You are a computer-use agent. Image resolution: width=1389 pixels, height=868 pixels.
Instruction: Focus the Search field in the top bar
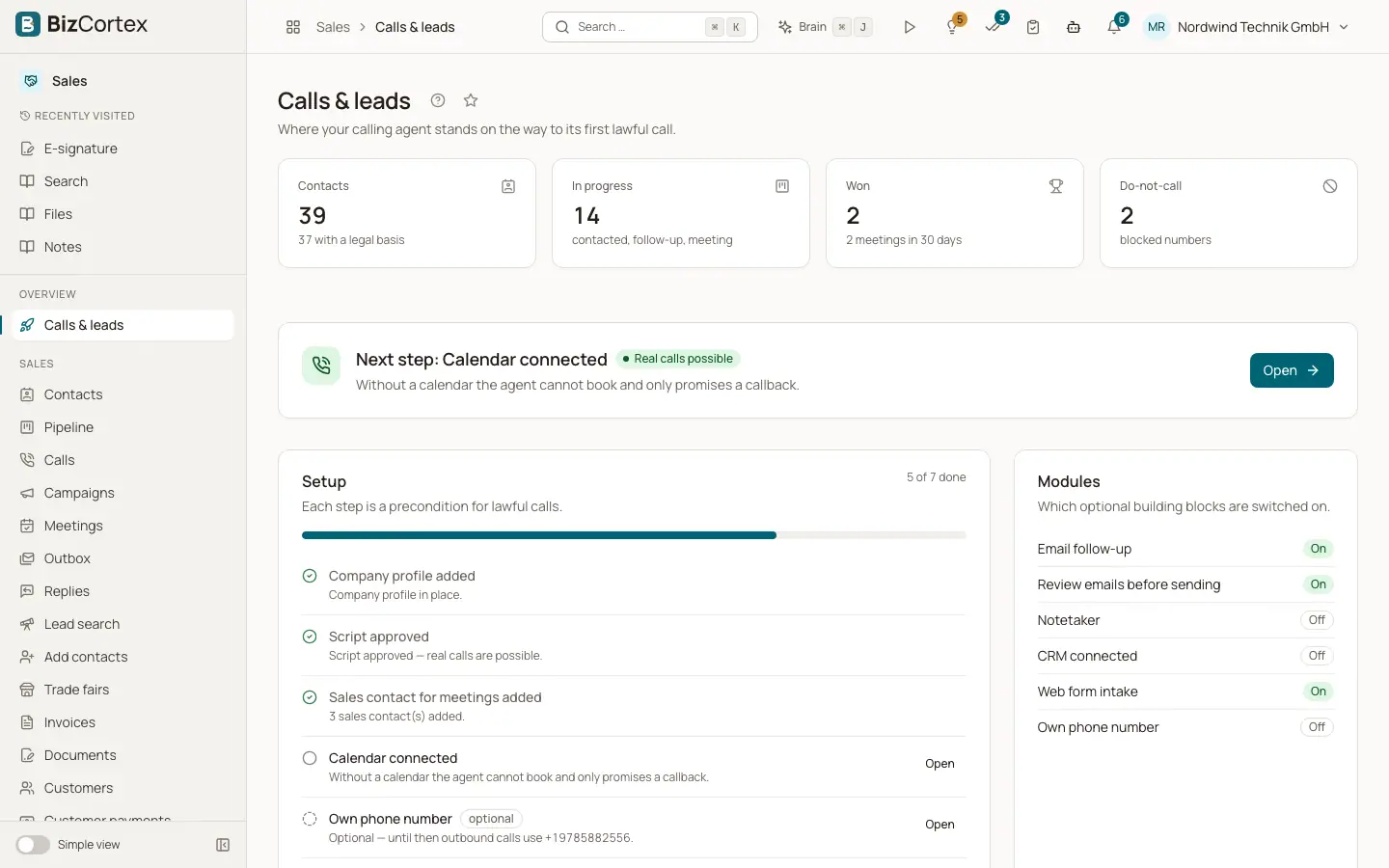pyautogui.click(x=650, y=27)
